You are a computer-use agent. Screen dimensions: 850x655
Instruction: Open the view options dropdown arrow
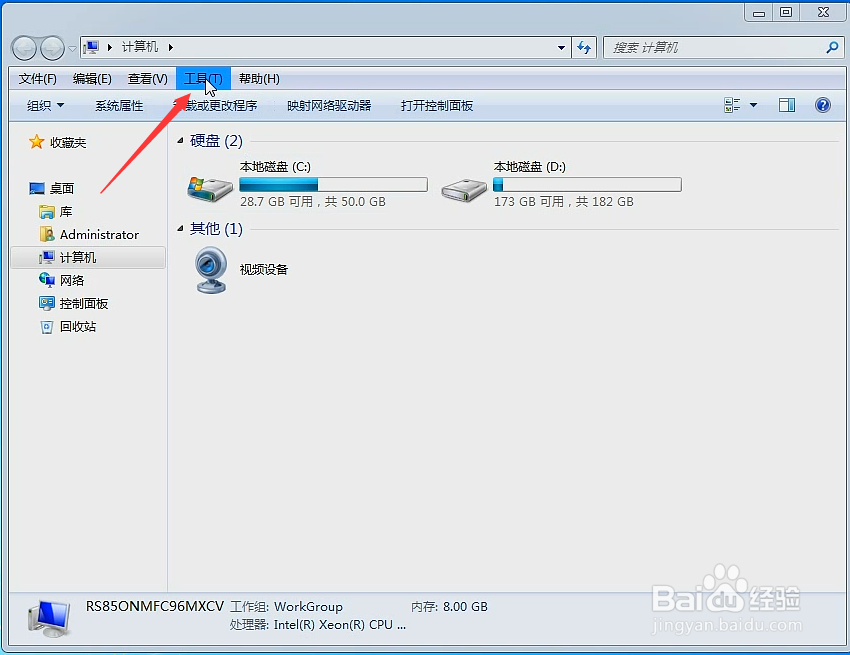tap(754, 105)
